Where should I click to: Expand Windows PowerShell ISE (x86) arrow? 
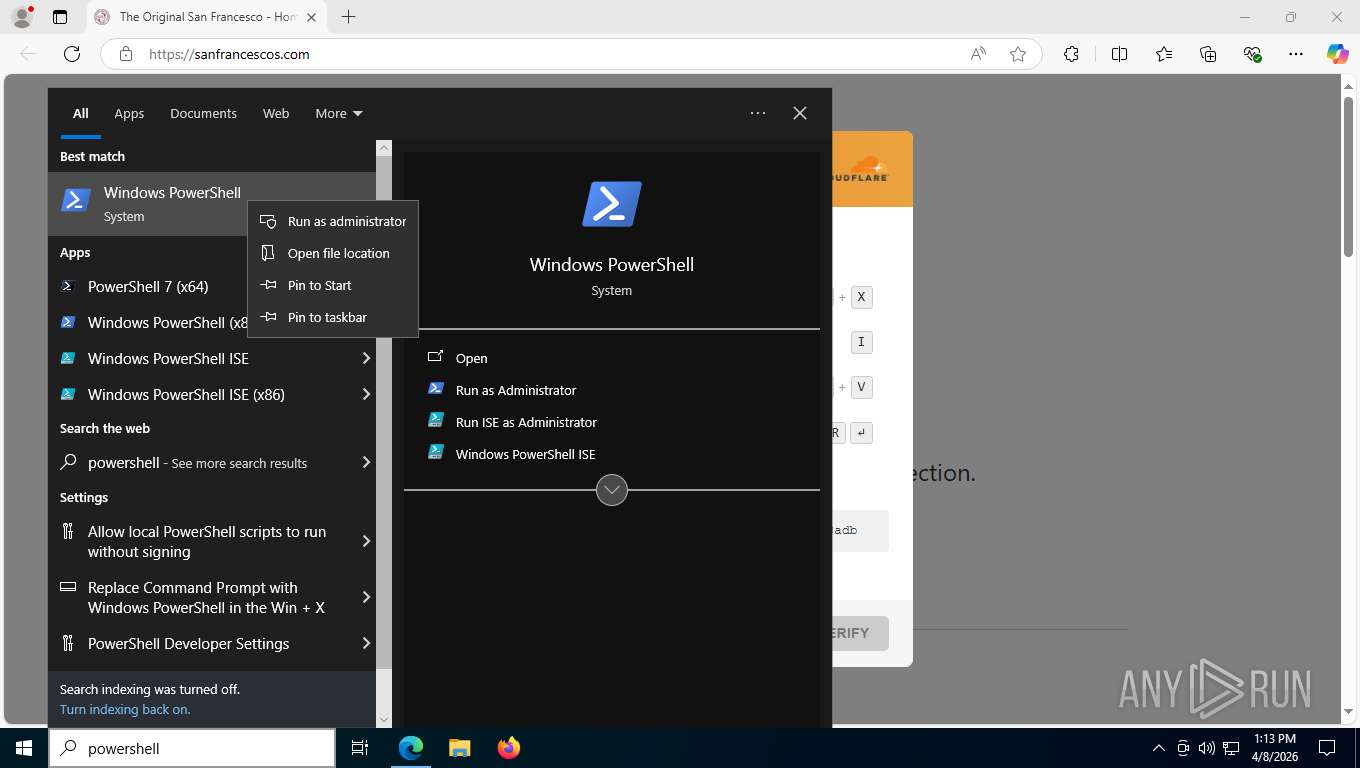(x=366, y=394)
